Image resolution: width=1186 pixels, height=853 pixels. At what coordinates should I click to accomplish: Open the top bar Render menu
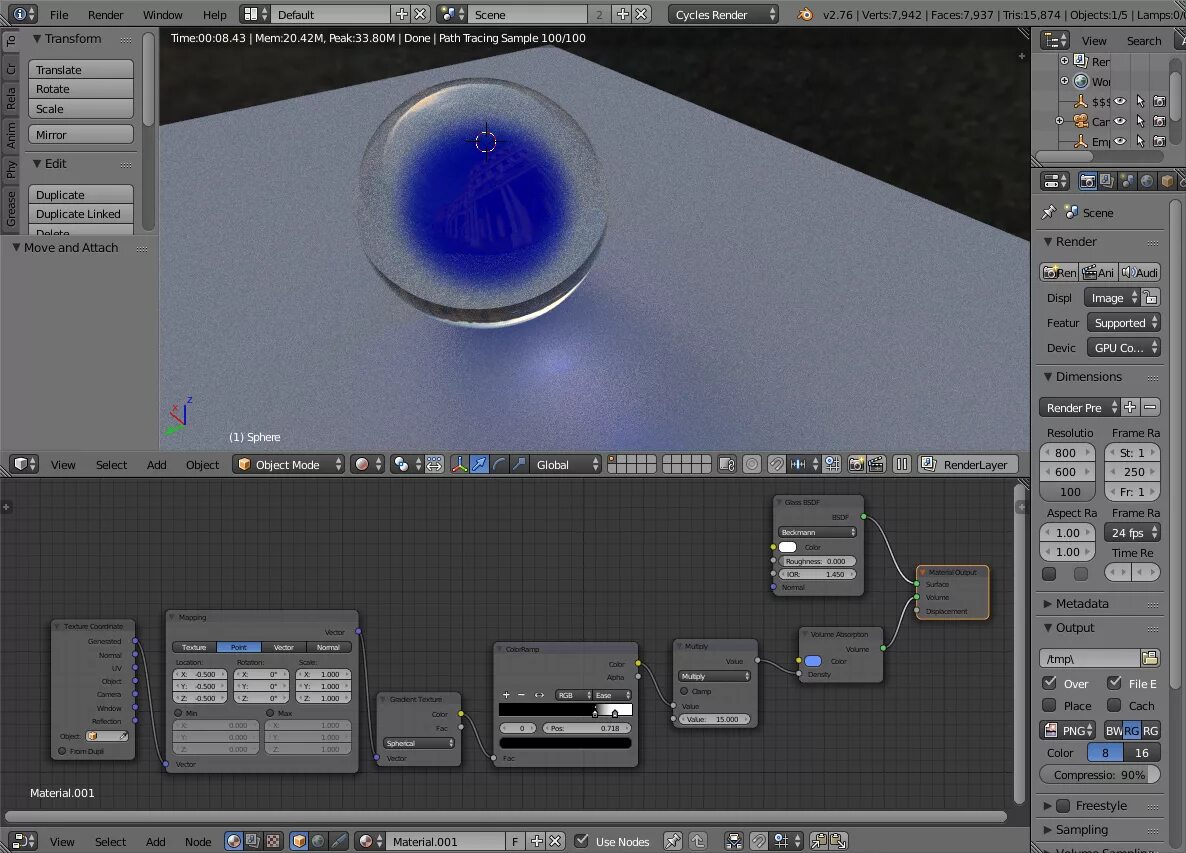tap(105, 14)
